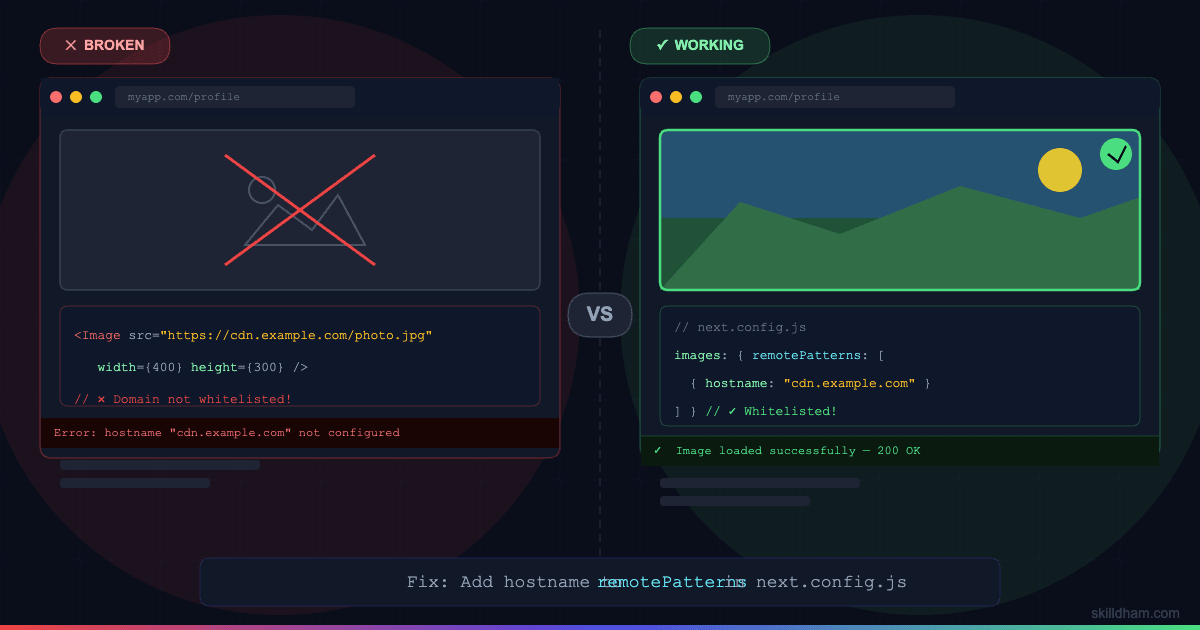Click the VS divider badge
1200x630 pixels.
coord(600,314)
